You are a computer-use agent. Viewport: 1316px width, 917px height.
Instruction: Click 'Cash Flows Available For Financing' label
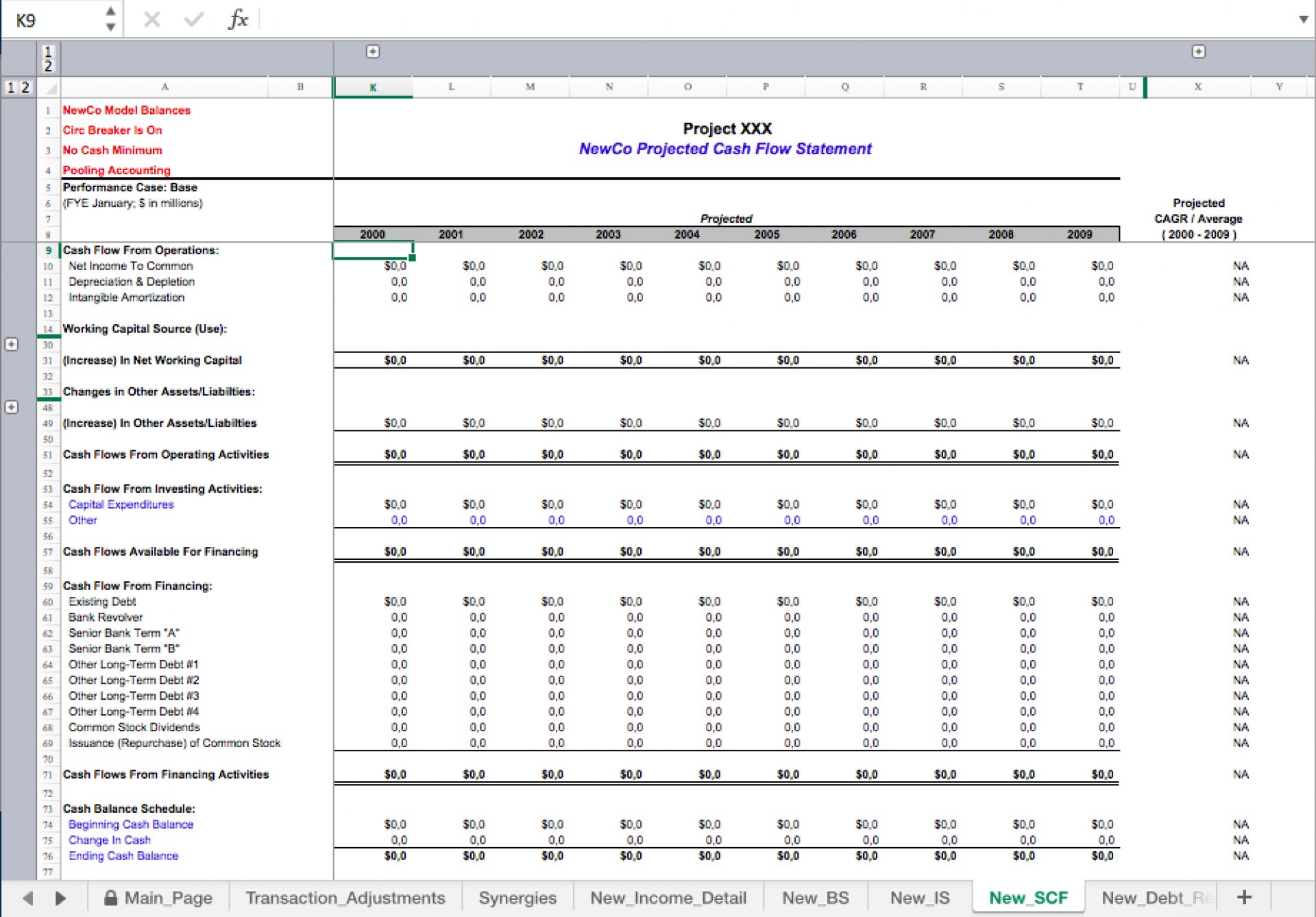click(x=160, y=552)
